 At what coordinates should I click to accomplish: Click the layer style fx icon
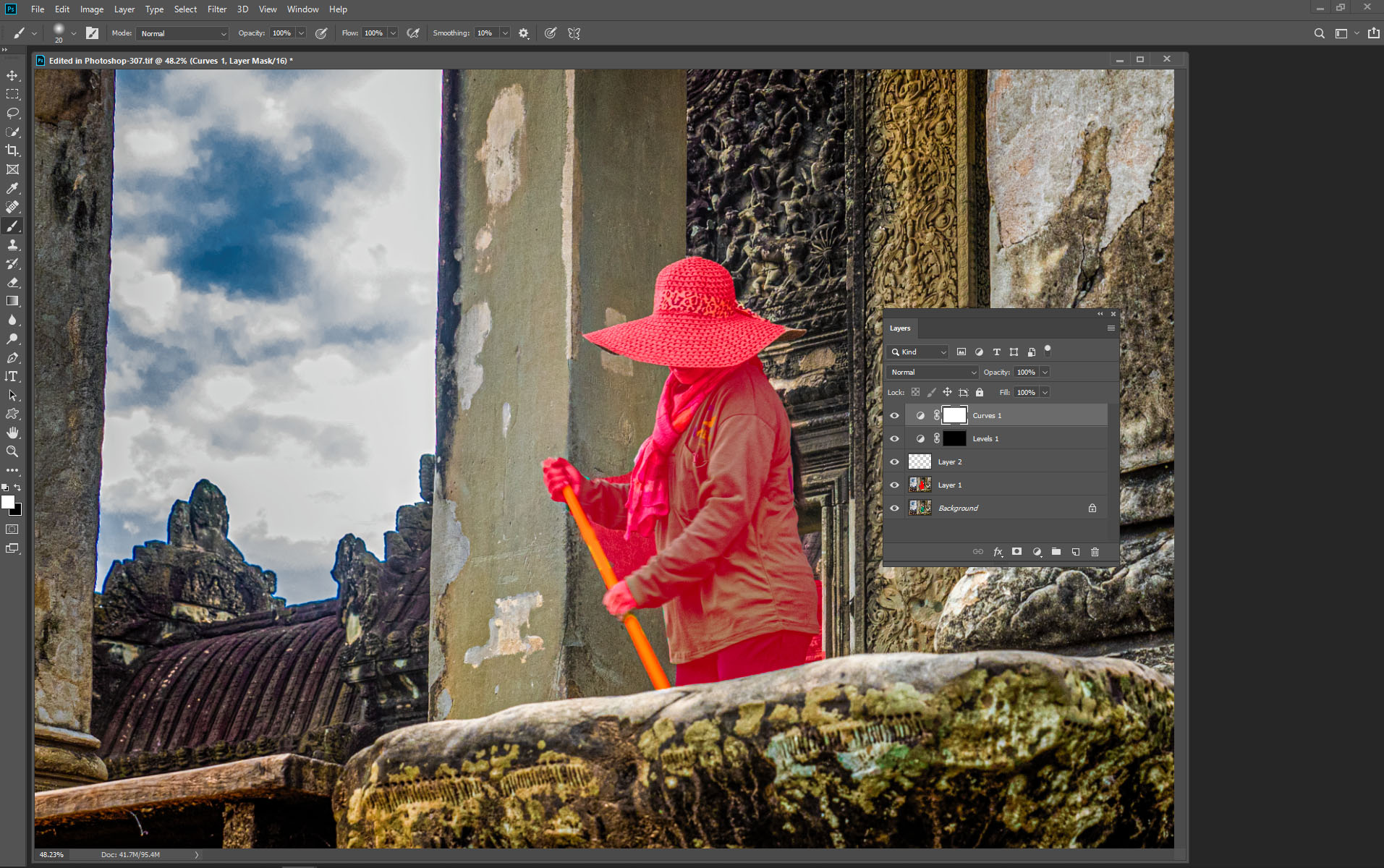[998, 552]
